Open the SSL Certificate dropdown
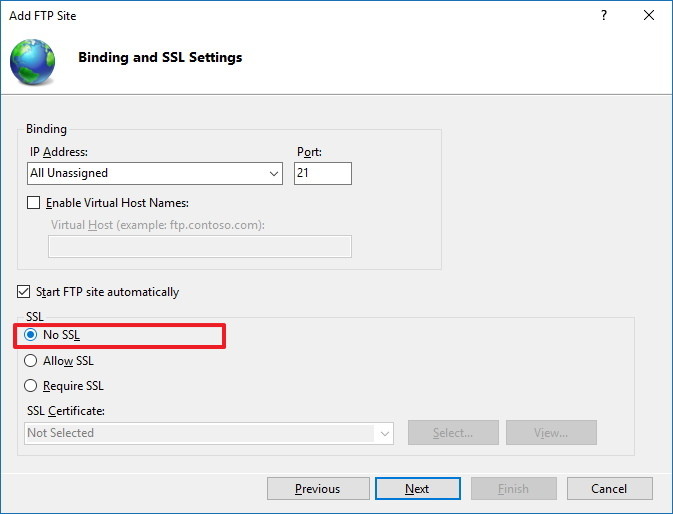Viewport: 673px width, 514px height. pyautogui.click(x=209, y=433)
